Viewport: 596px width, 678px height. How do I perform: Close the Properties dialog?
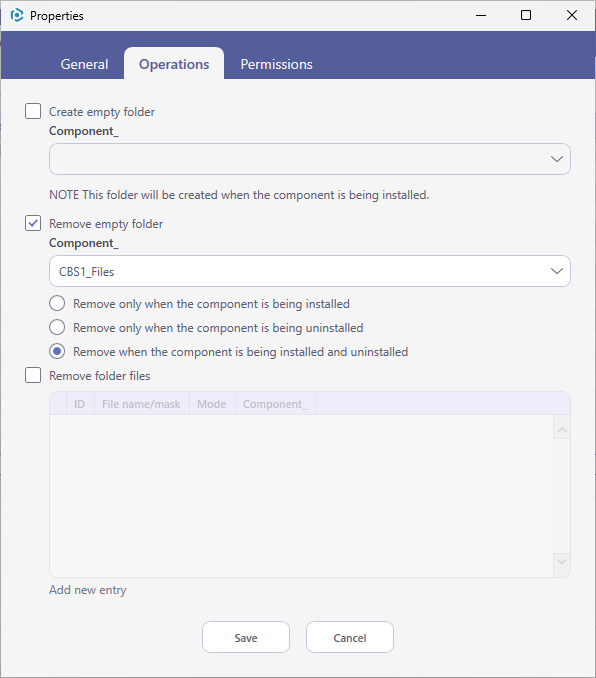tap(572, 16)
